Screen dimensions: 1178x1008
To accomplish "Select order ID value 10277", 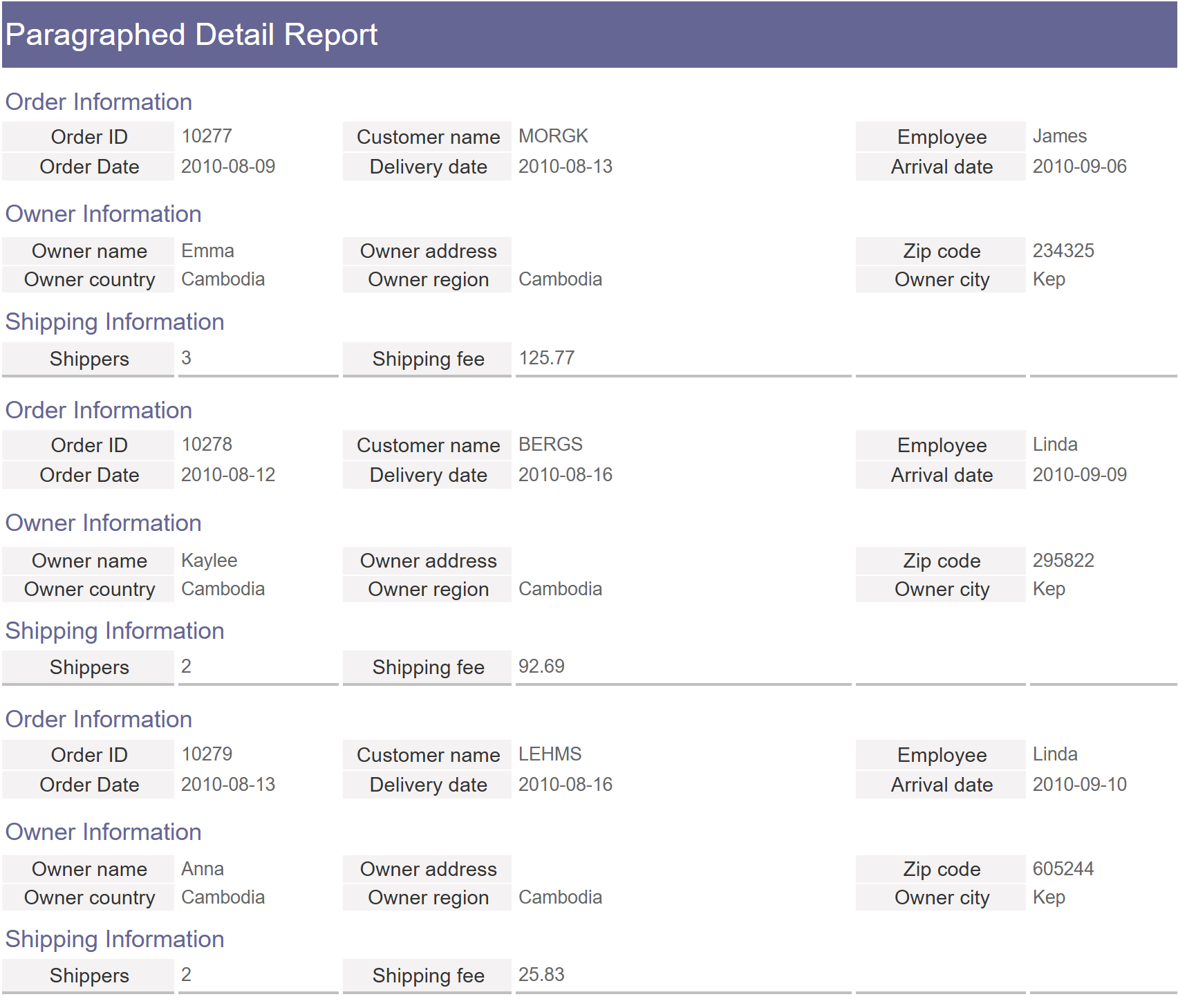I will click(207, 136).
